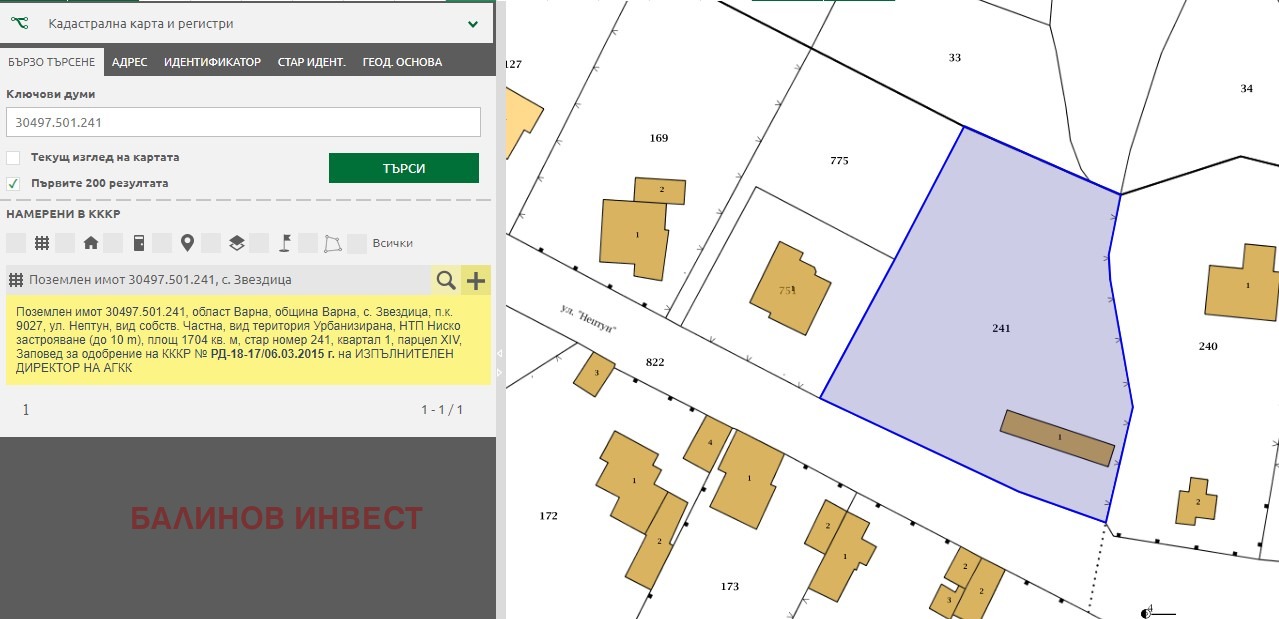Select the stacked layers filter icon
This screenshot has width=1279, height=619.
point(236,243)
